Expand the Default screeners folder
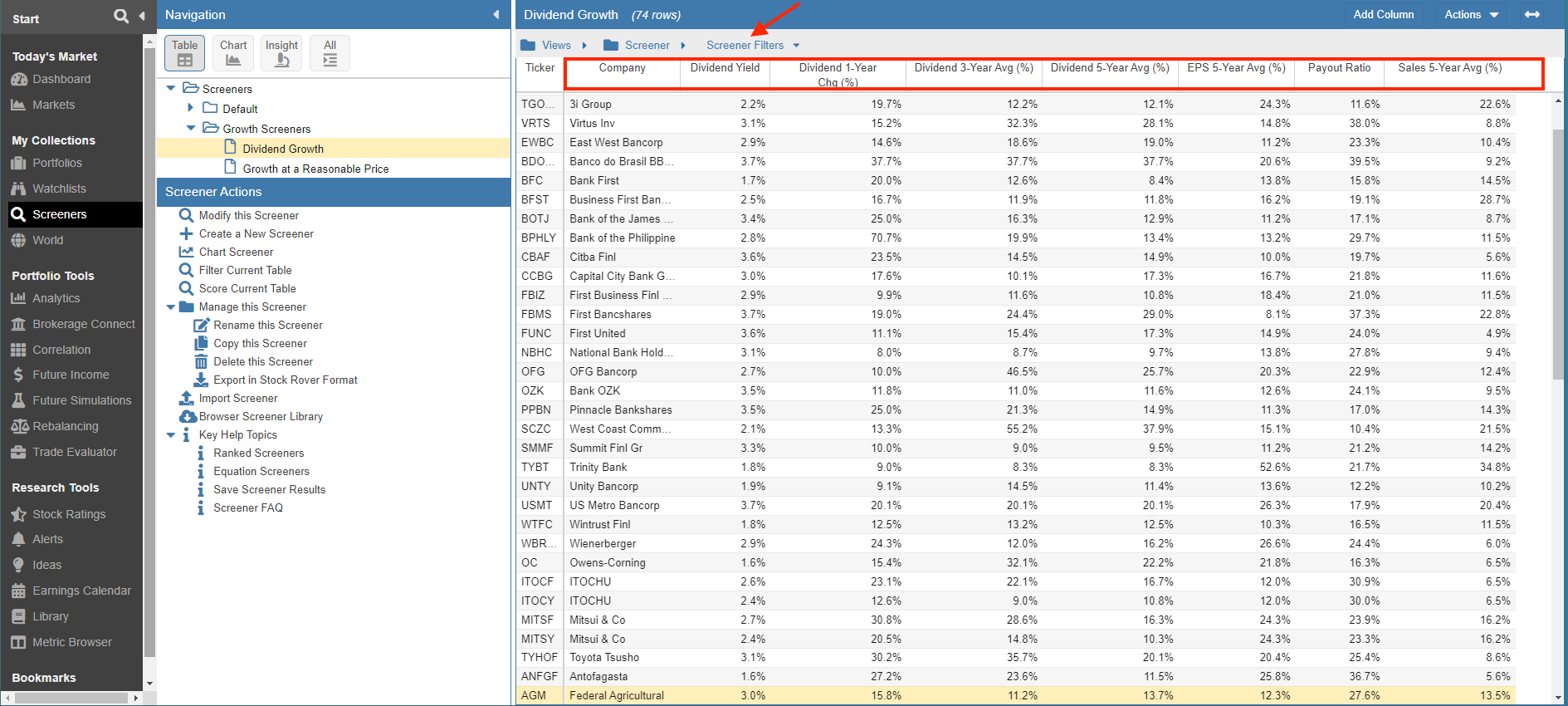Viewport: 1568px width, 706px height. [191, 108]
